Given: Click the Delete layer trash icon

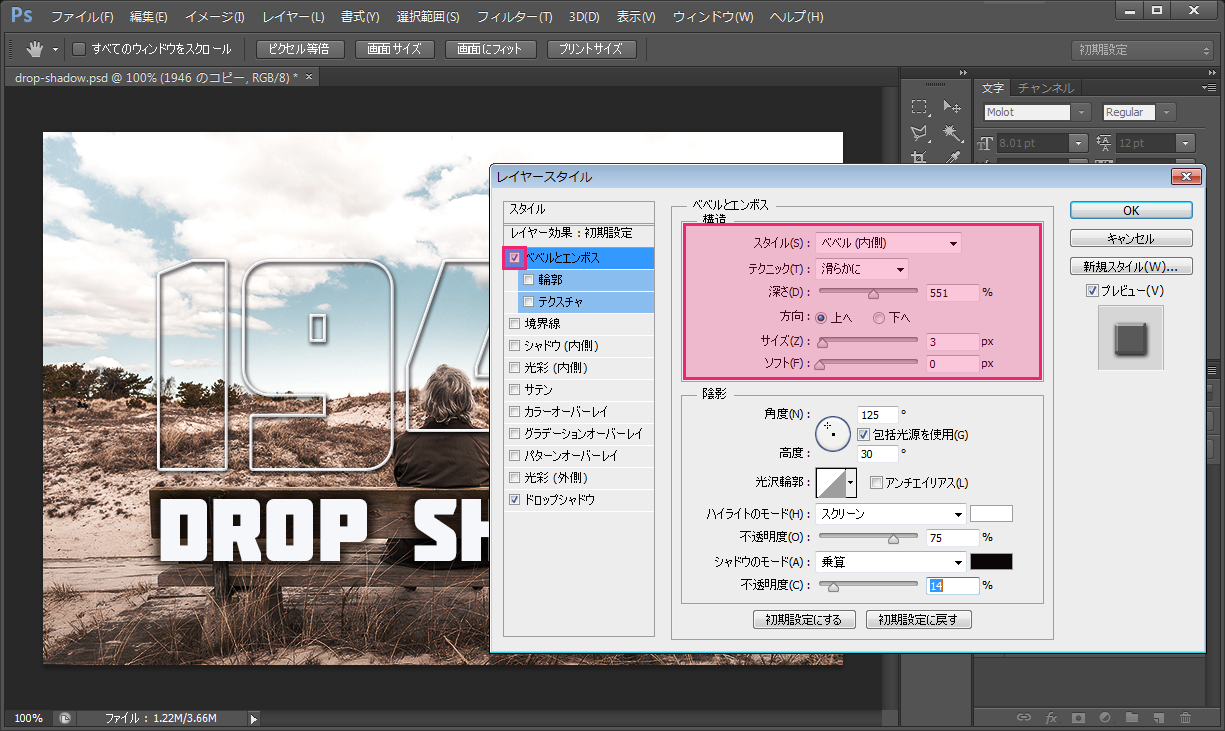Looking at the screenshot, I should click(1185, 717).
